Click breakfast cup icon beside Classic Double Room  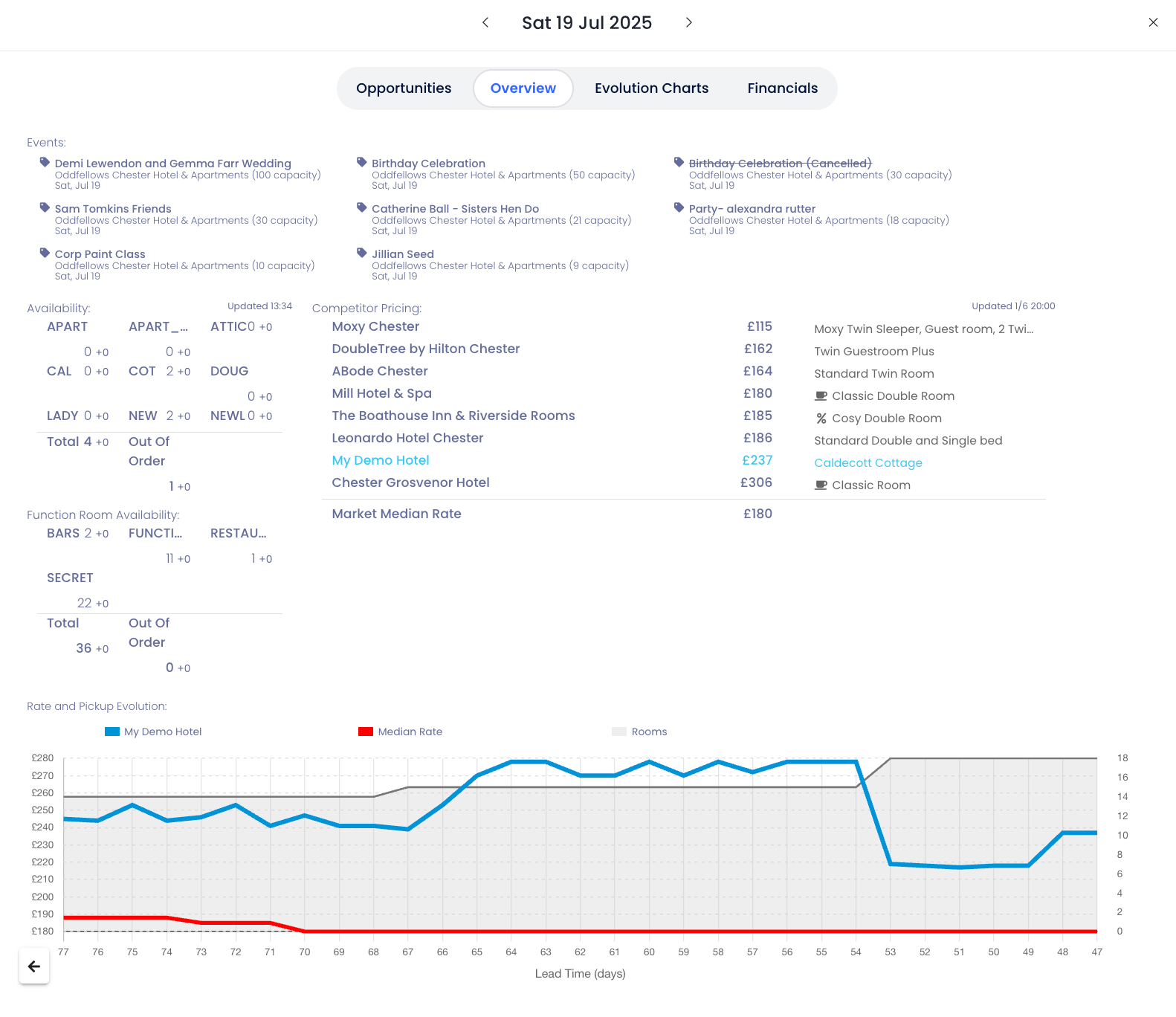coord(821,396)
